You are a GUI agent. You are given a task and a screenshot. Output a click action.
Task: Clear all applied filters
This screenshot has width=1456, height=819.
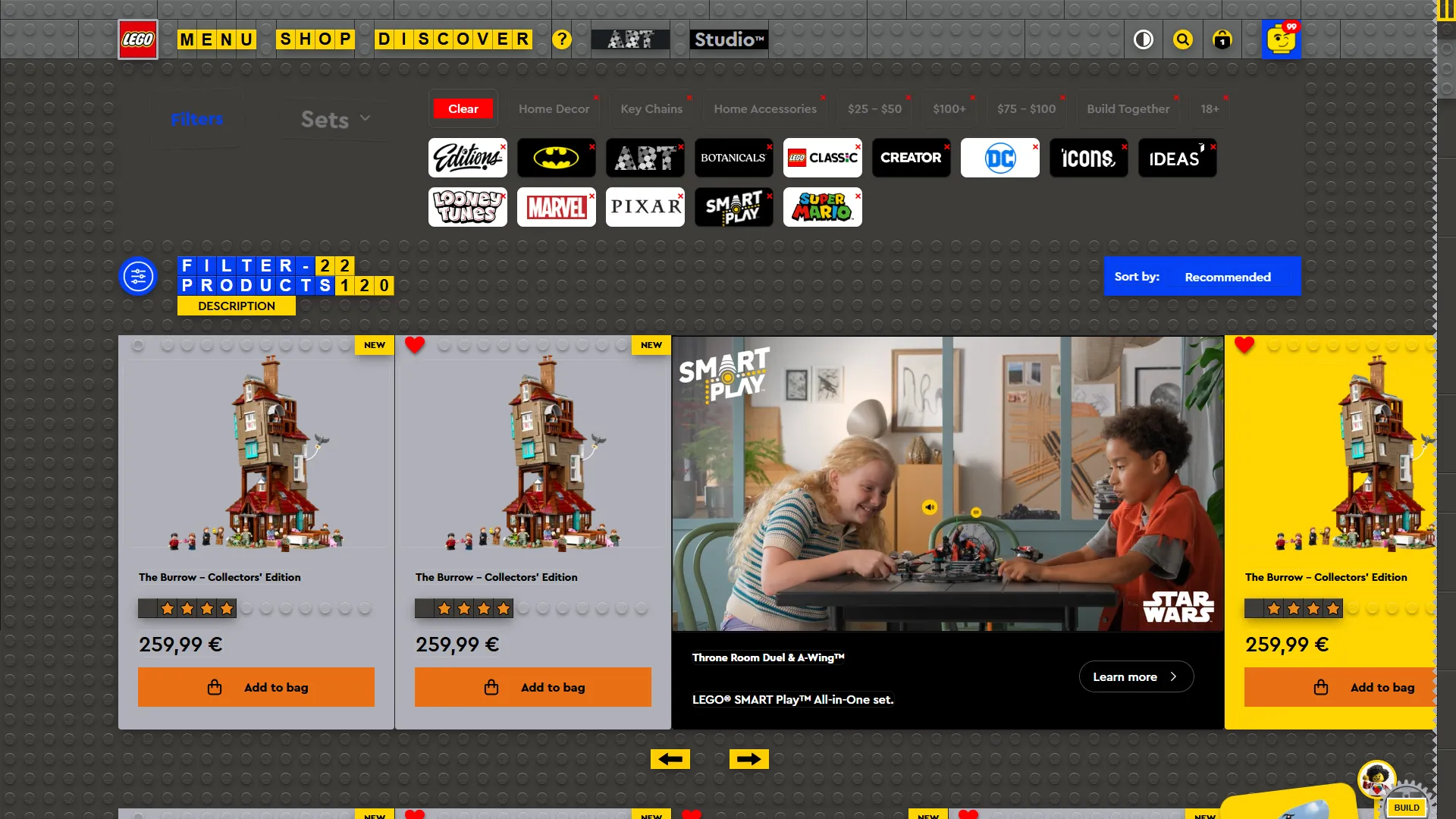[x=463, y=109]
